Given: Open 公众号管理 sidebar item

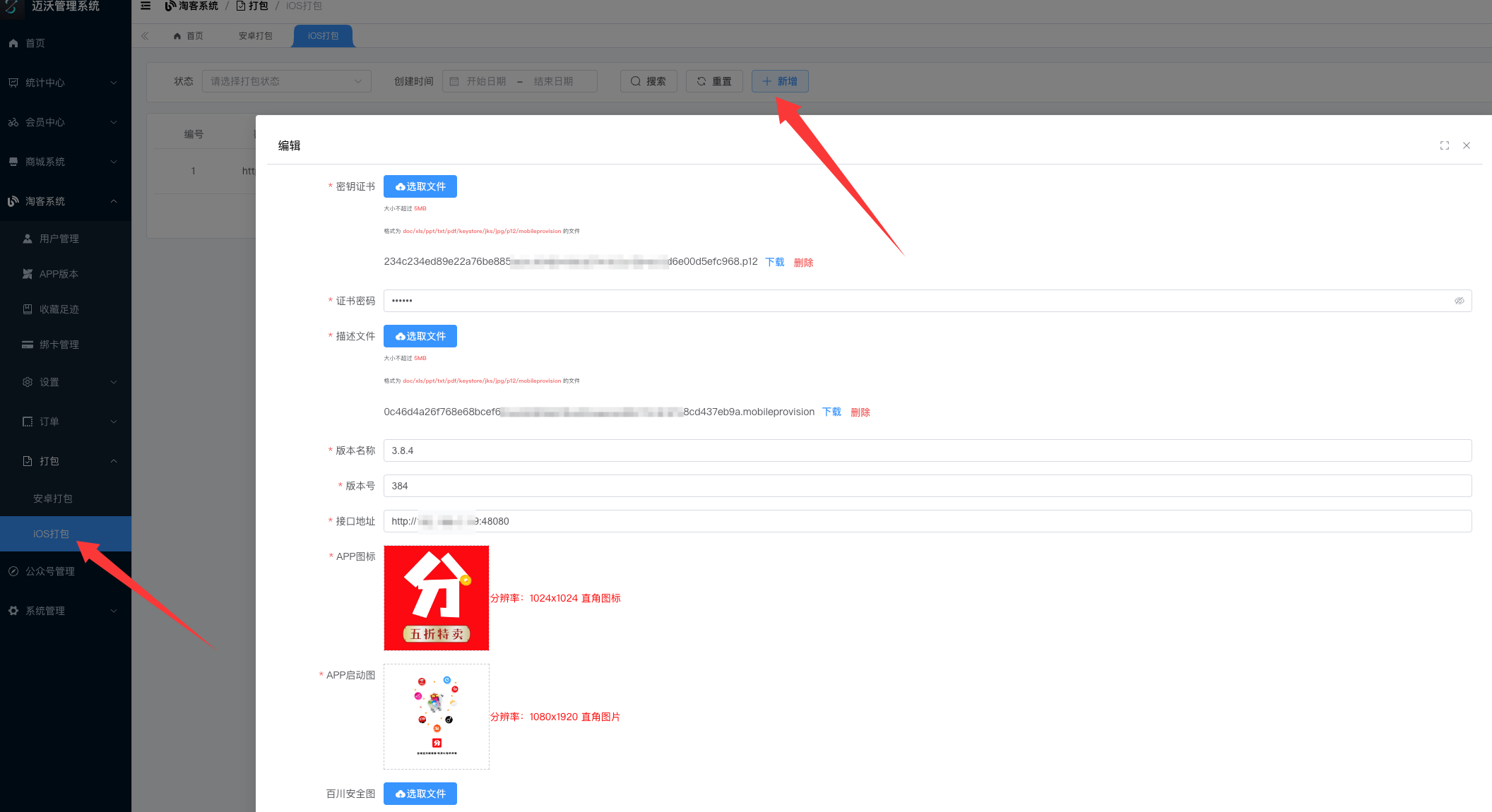Looking at the screenshot, I should 49,571.
